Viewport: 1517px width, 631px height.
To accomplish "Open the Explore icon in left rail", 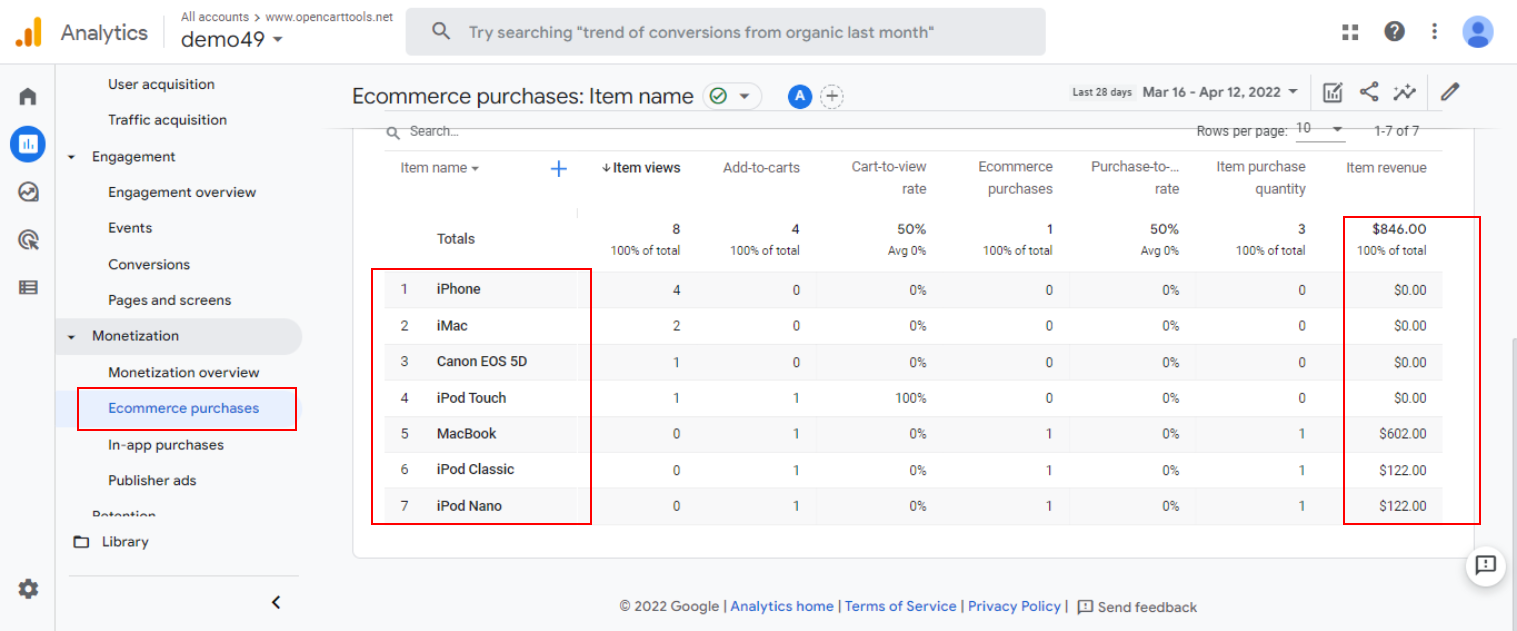I will click(28, 192).
